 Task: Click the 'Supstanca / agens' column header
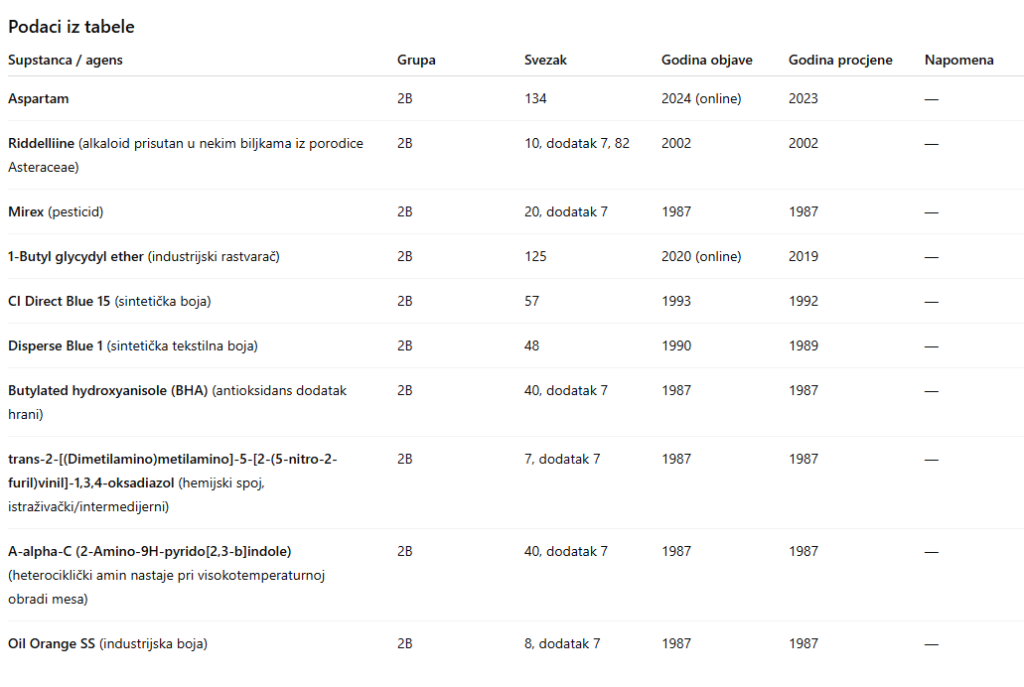point(65,60)
